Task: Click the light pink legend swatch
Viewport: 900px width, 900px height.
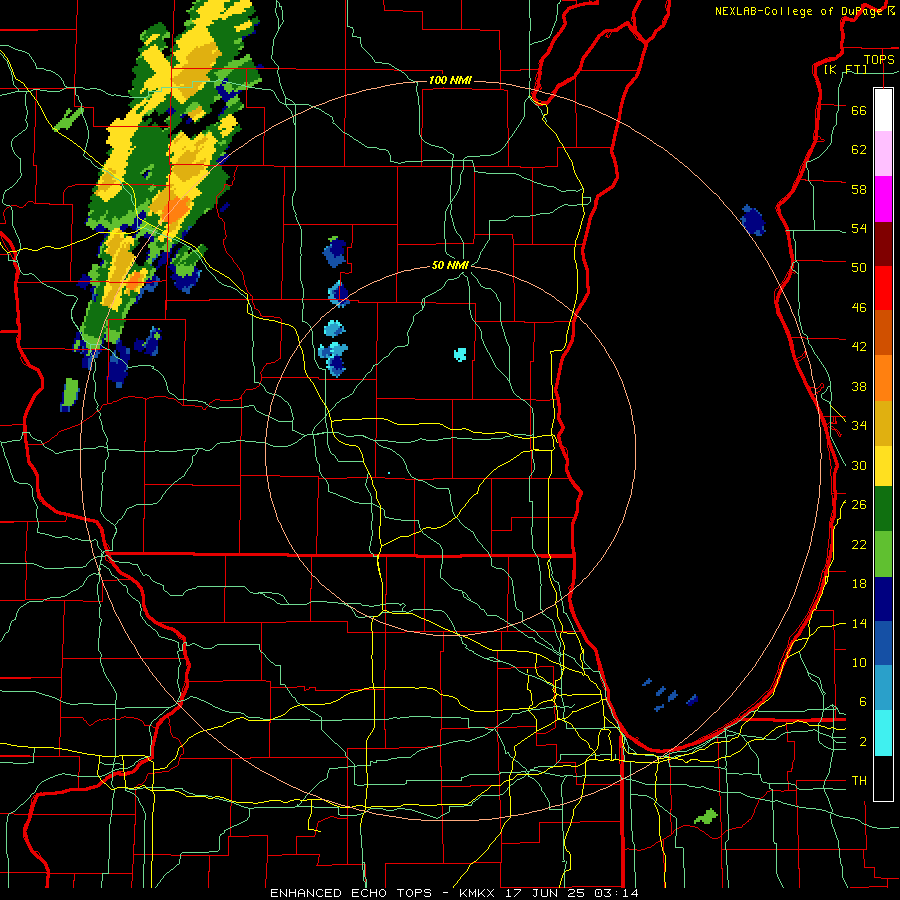Action: pyautogui.click(x=883, y=153)
